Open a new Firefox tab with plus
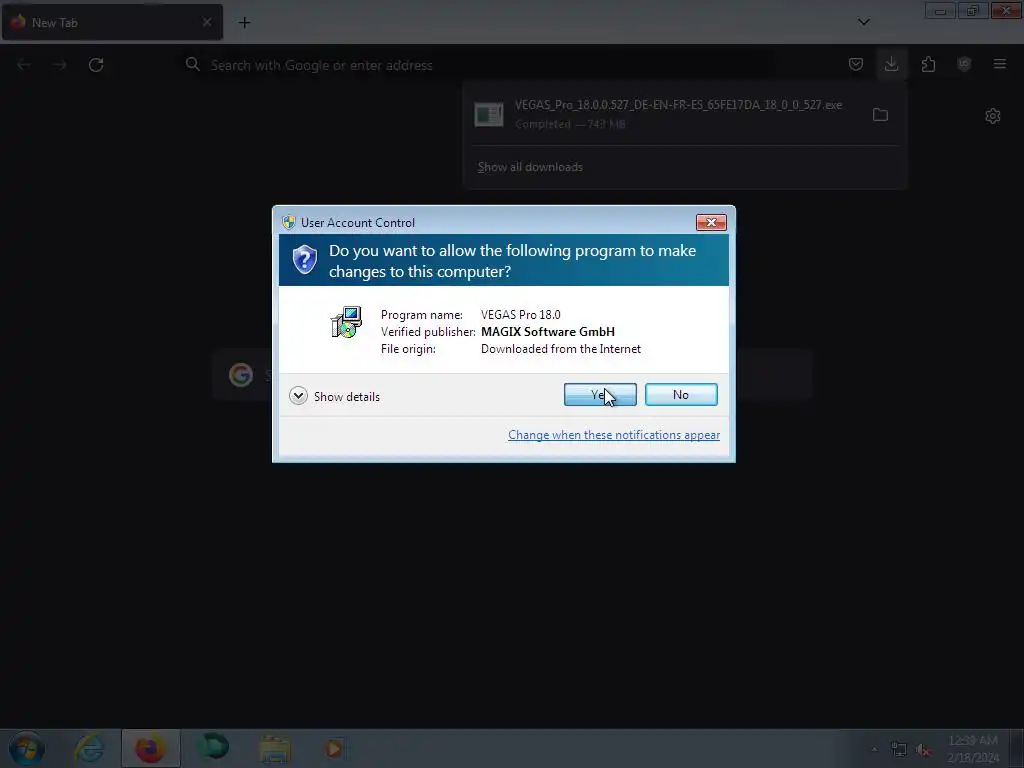Screen dimensions: 1024x768 (244, 22)
